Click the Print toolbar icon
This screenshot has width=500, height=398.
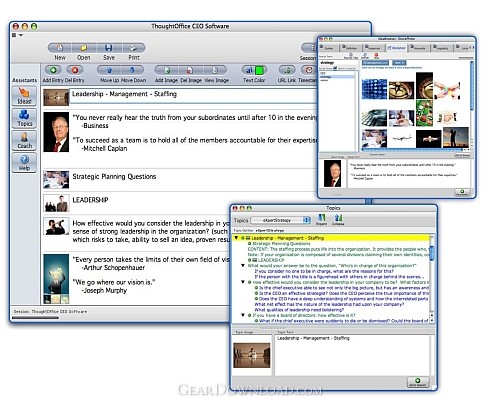pyautogui.click(x=134, y=48)
